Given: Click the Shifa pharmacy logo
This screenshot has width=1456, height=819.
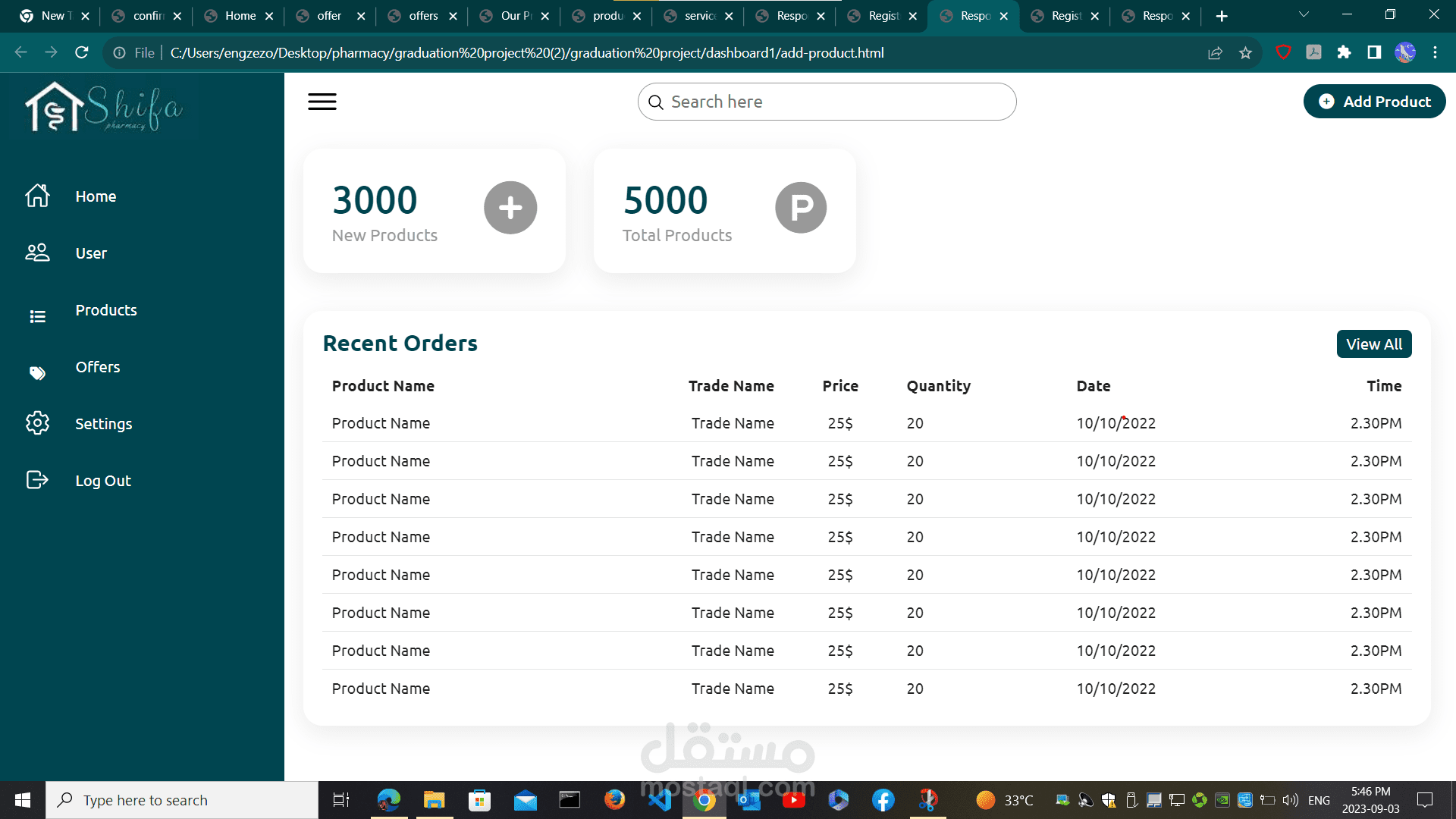Looking at the screenshot, I should 104,108.
